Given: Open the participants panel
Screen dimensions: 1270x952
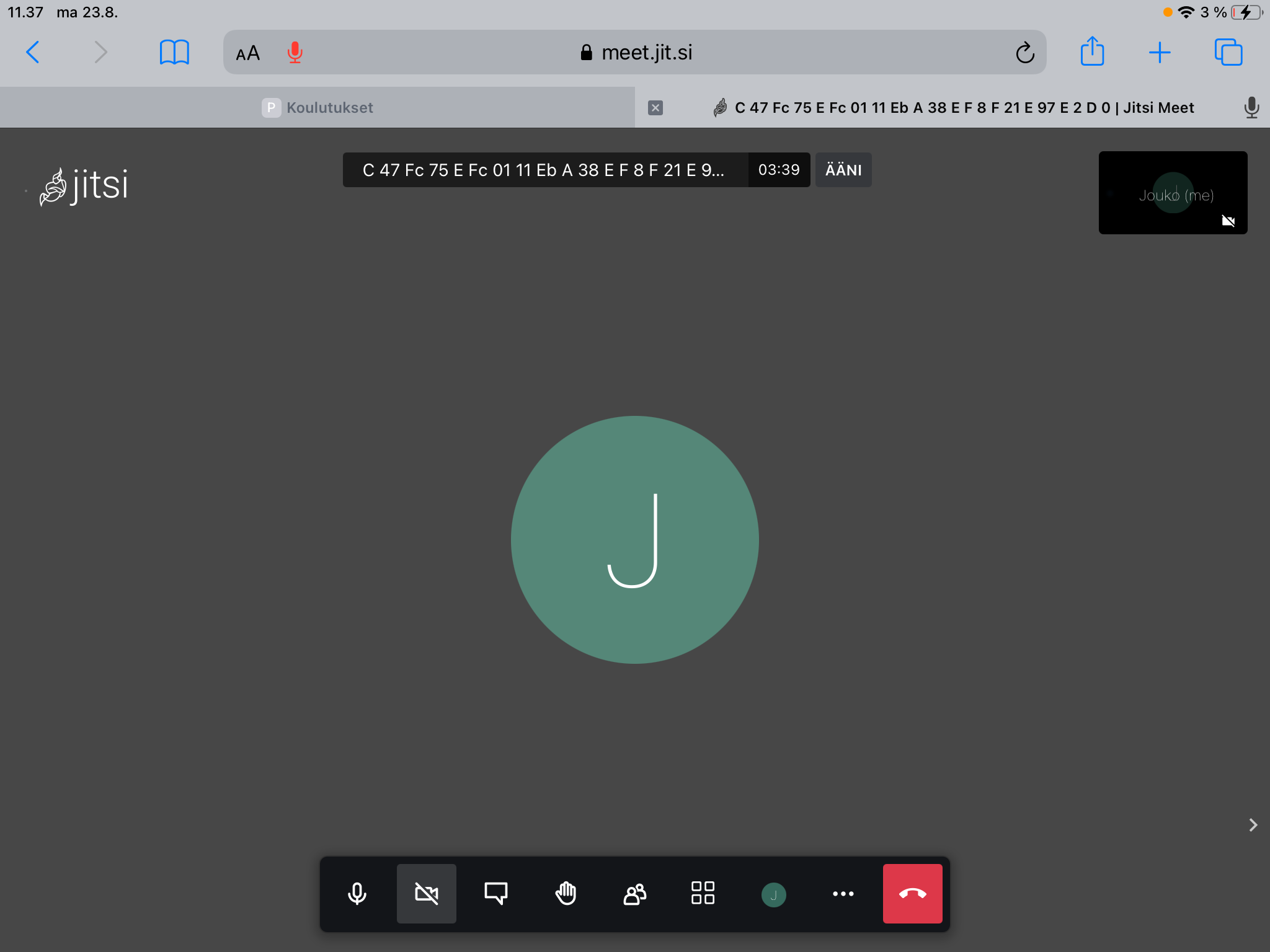Looking at the screenshot, I should coord(635,894).
